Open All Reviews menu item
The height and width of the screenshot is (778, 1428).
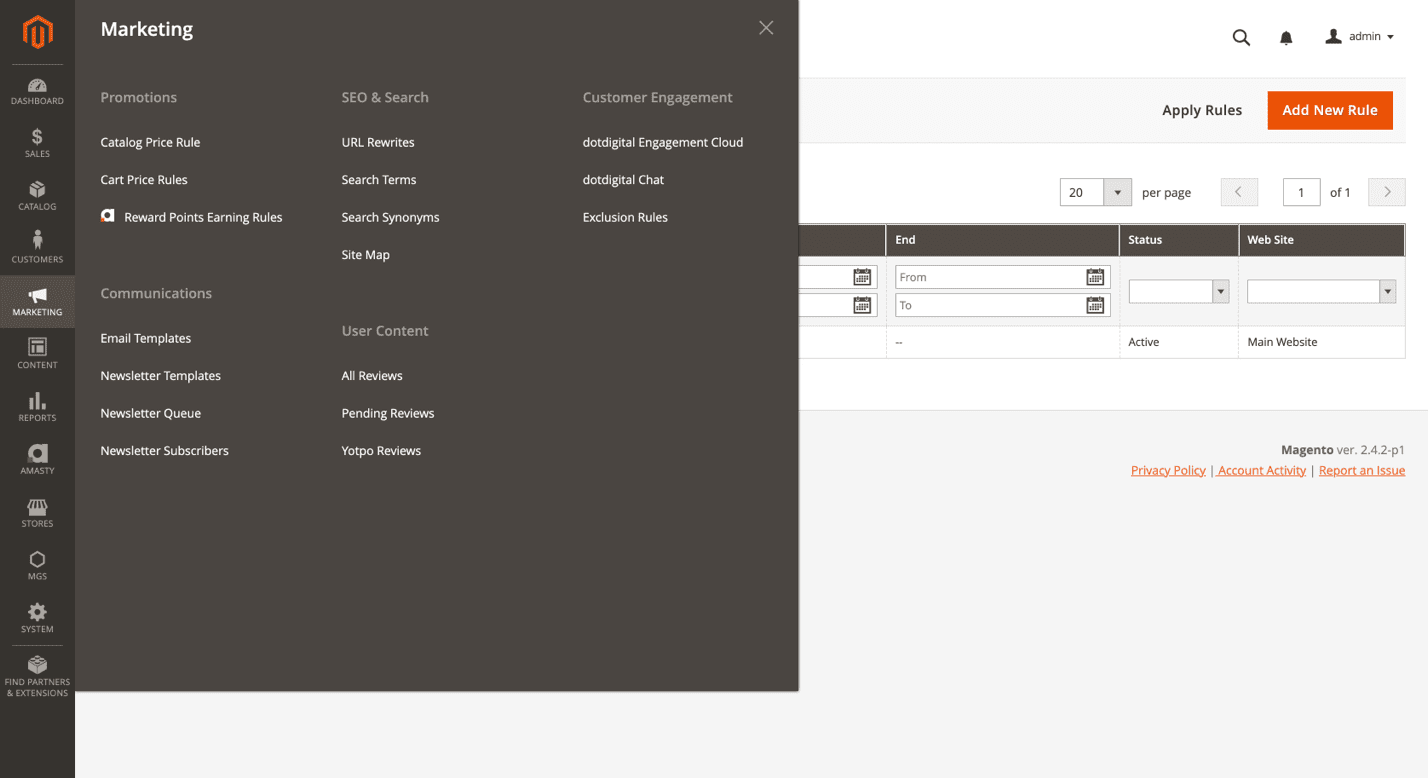coord(372,376)
